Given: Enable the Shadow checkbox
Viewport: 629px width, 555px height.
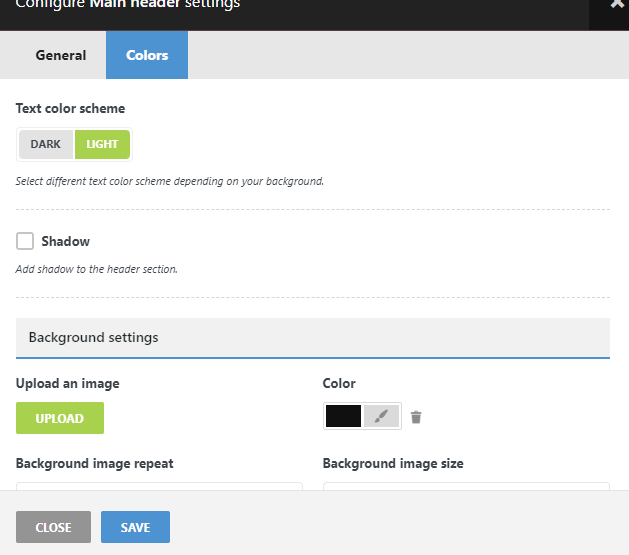Looking at the screenshot, I should pos(25,241).
